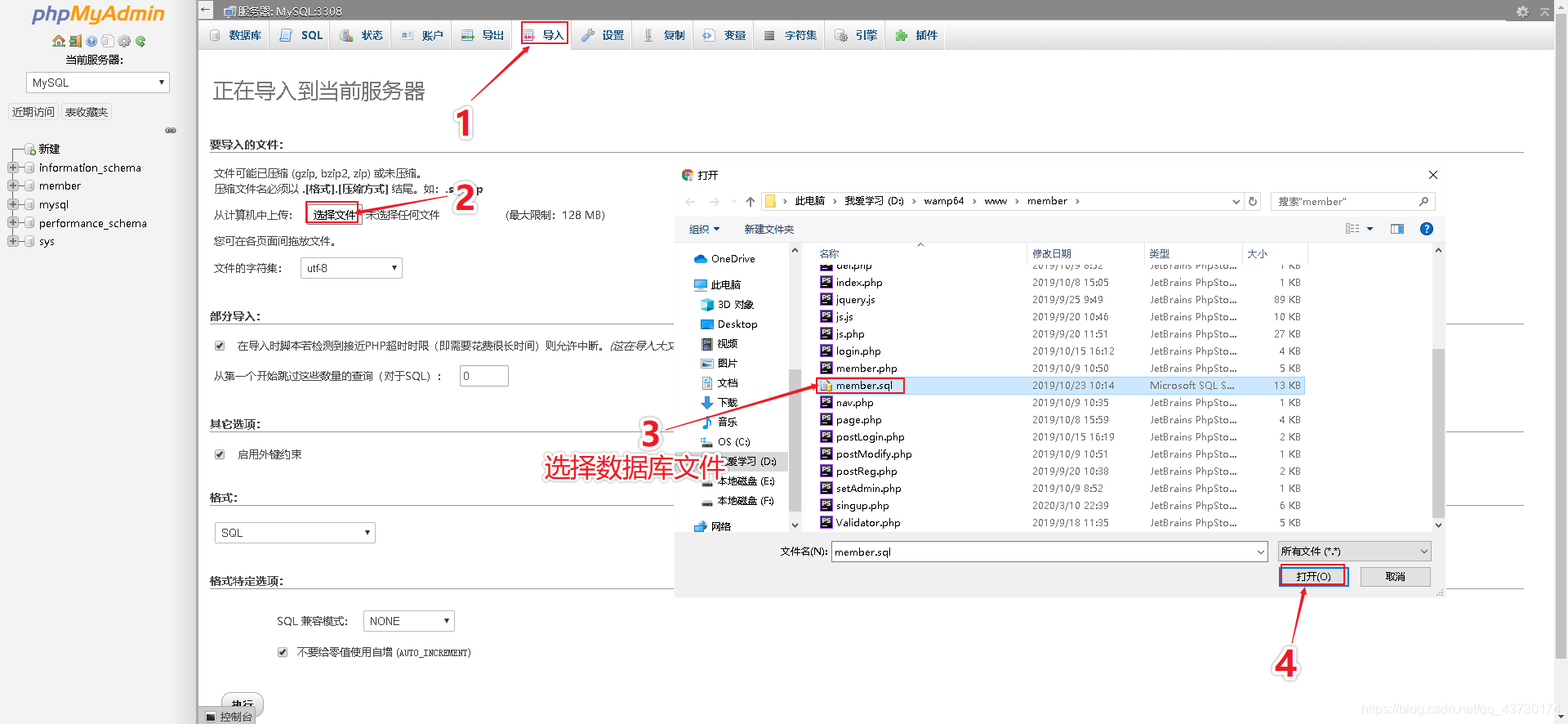
Task: Toggle the preview pane icon in dialog
Action: (1397, 229)
